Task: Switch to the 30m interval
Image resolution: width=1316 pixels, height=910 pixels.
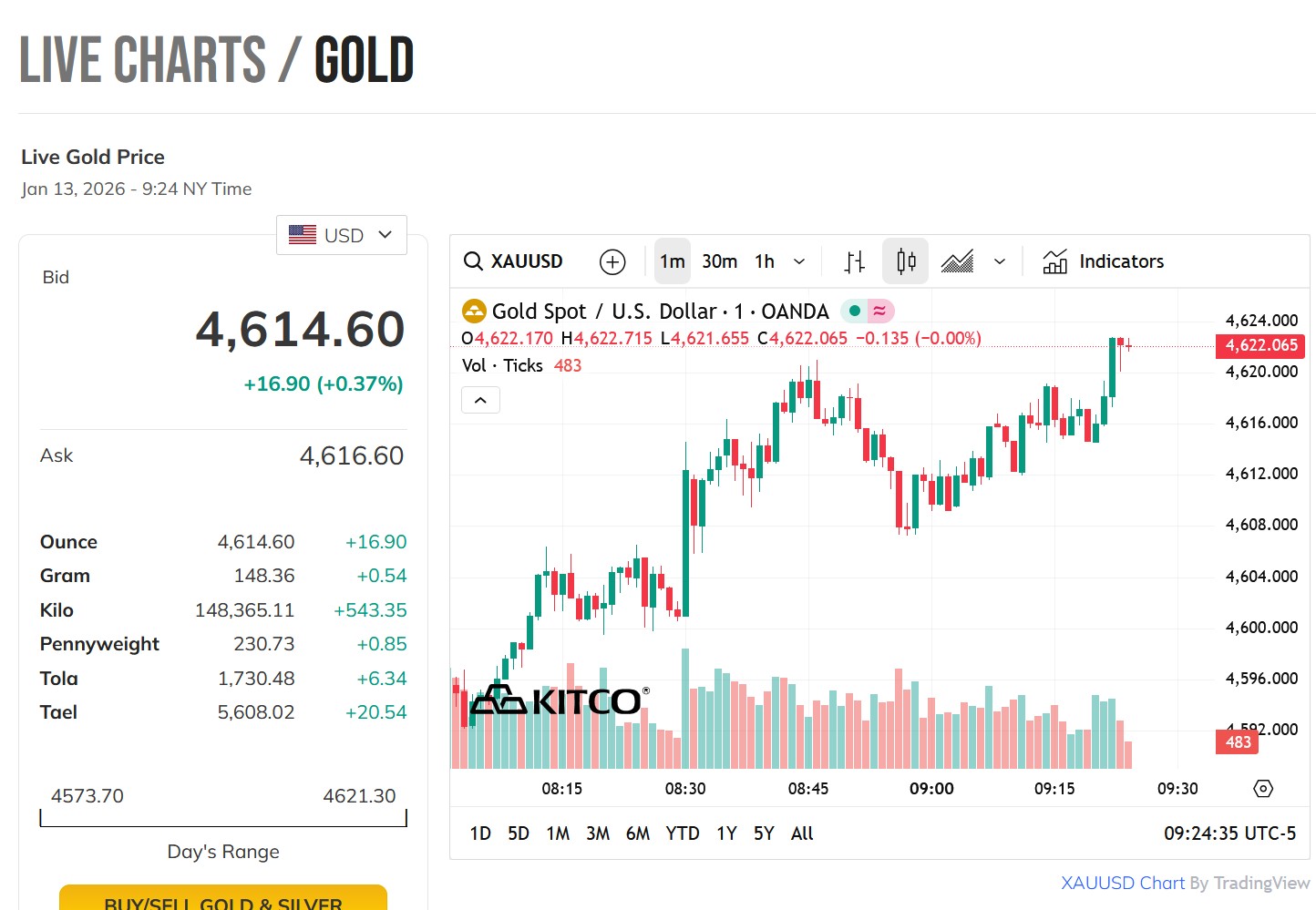Action: [x=719, y=262]
